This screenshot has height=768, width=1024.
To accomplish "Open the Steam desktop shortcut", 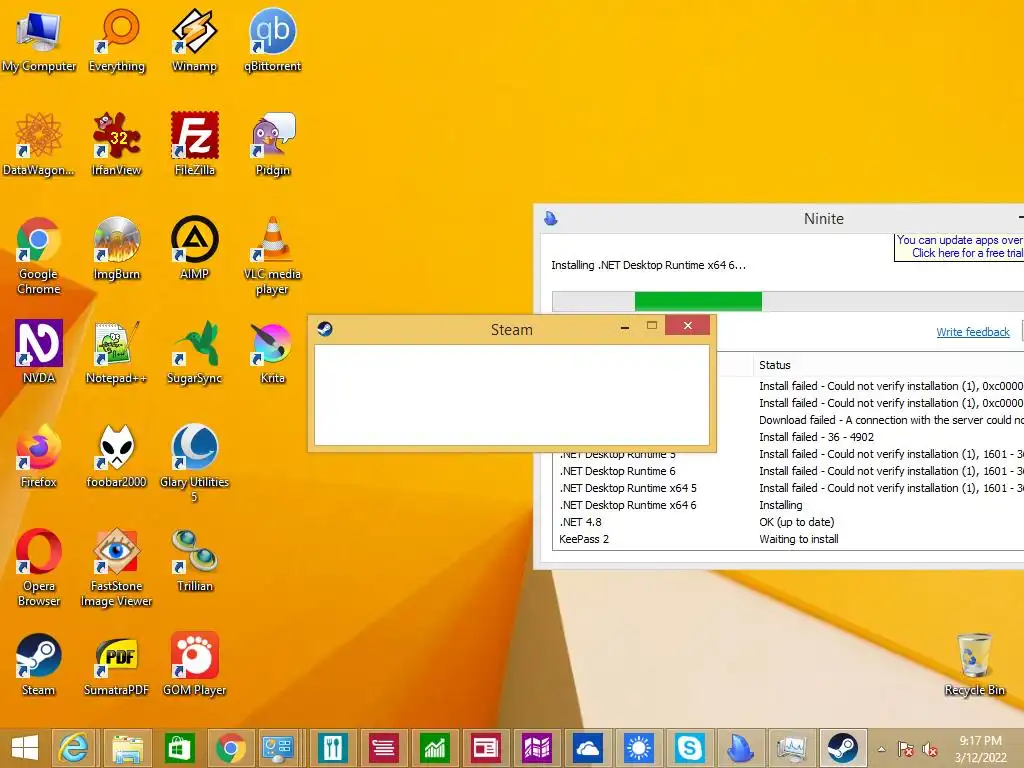I will [39, 664].
